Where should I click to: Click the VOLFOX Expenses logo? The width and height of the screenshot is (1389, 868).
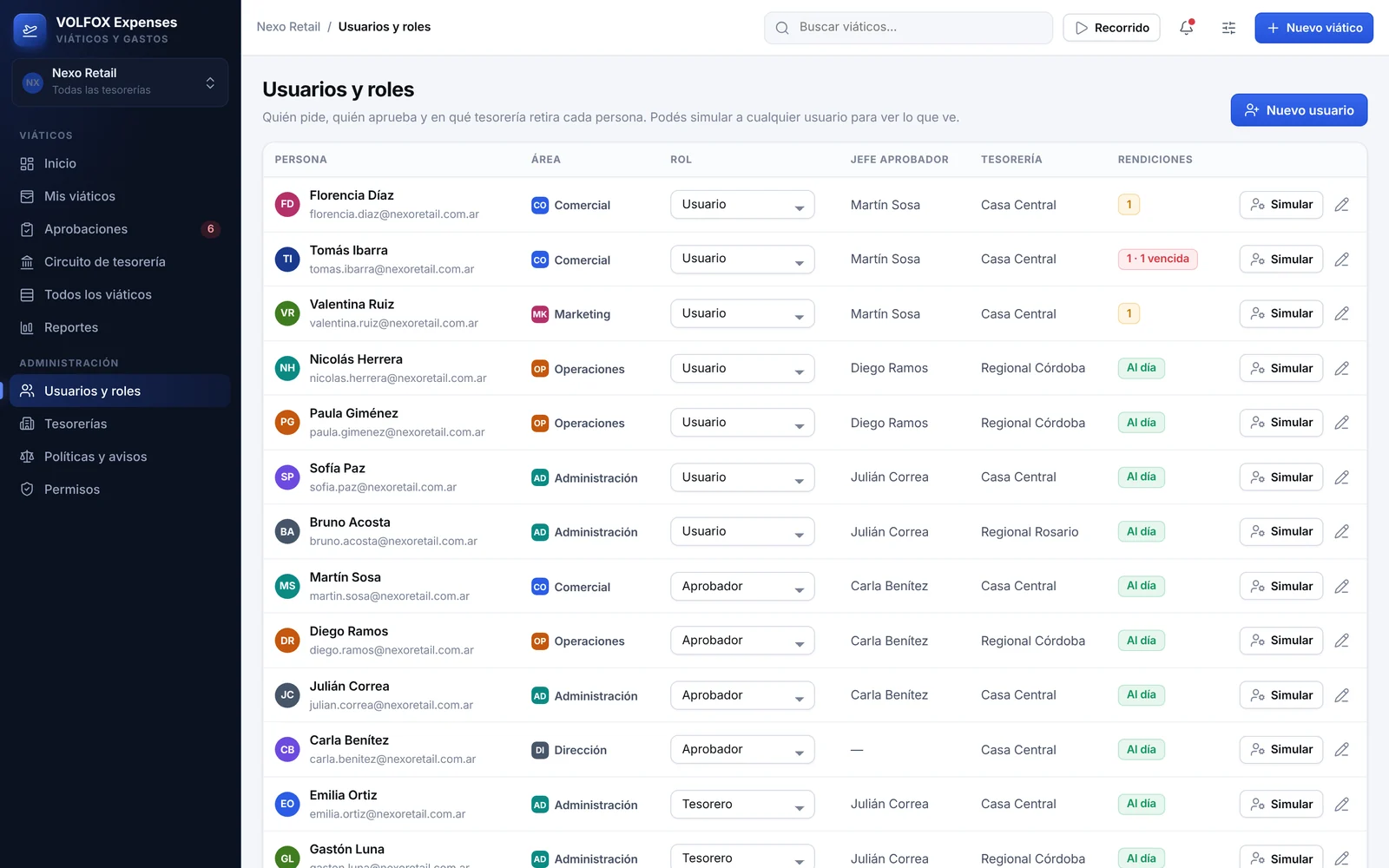pos(30,30)
